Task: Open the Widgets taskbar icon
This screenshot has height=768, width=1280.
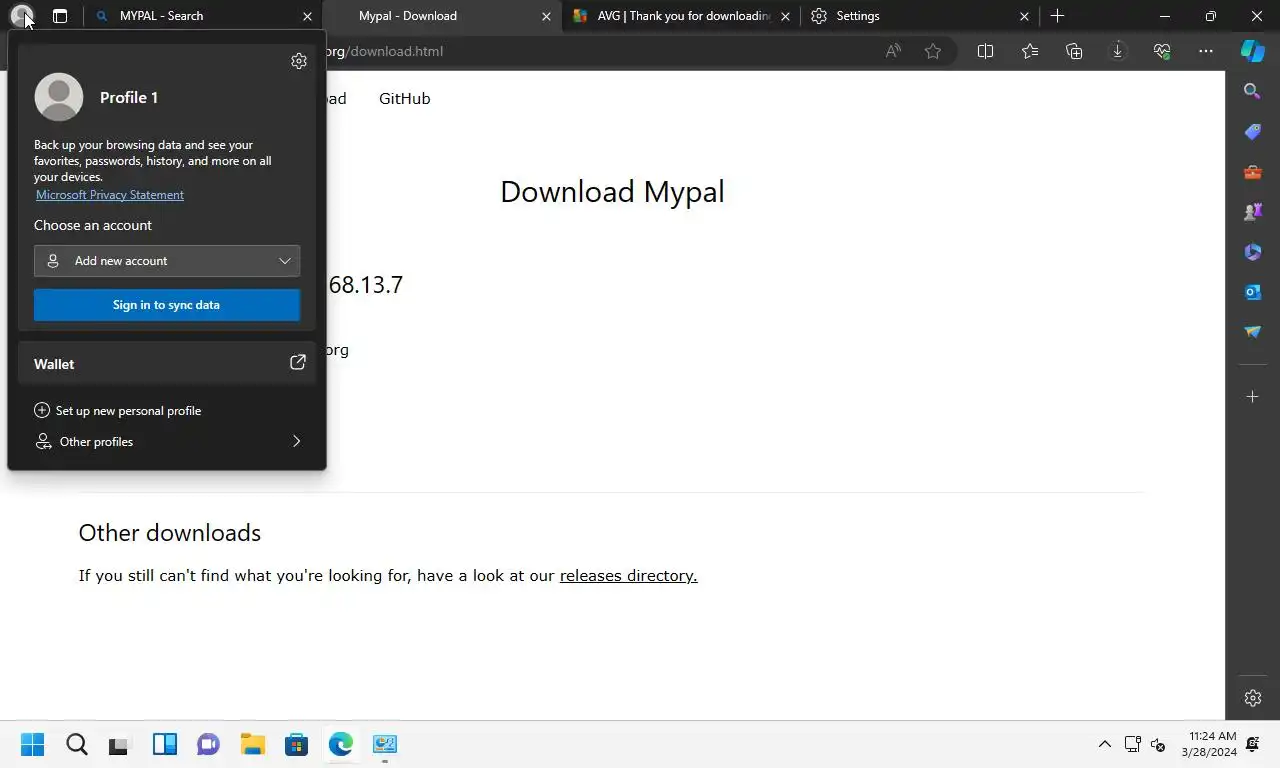Action: [x=164, y=744]
